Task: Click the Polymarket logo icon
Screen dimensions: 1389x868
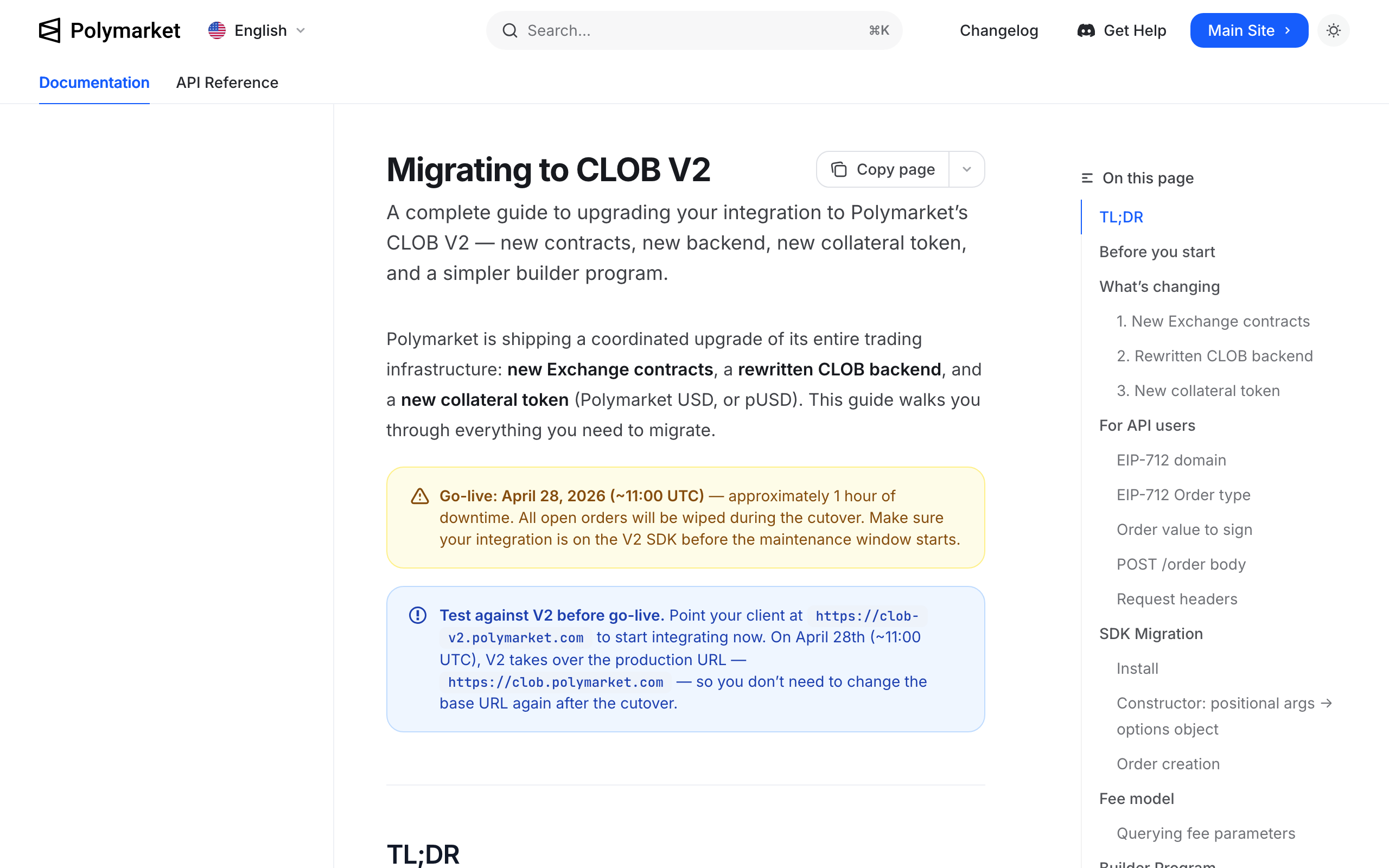Action: (x=49, y=30)
